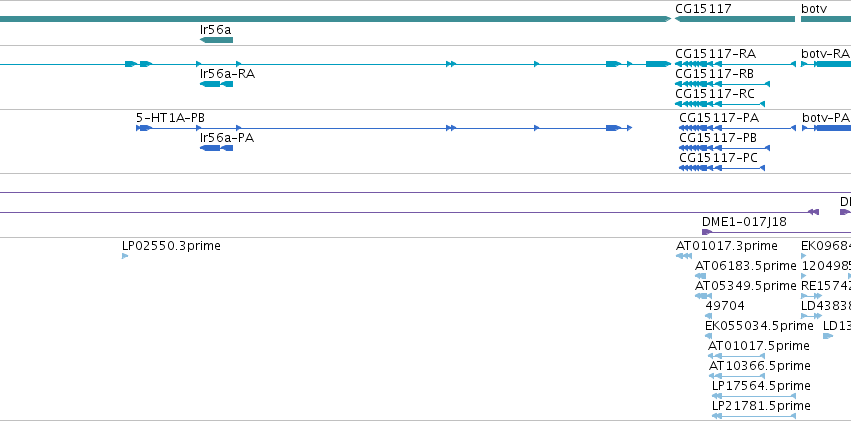851x421 pixels.
Task: Select EST EK055034.5prime
Action: [x=708, y=336]
